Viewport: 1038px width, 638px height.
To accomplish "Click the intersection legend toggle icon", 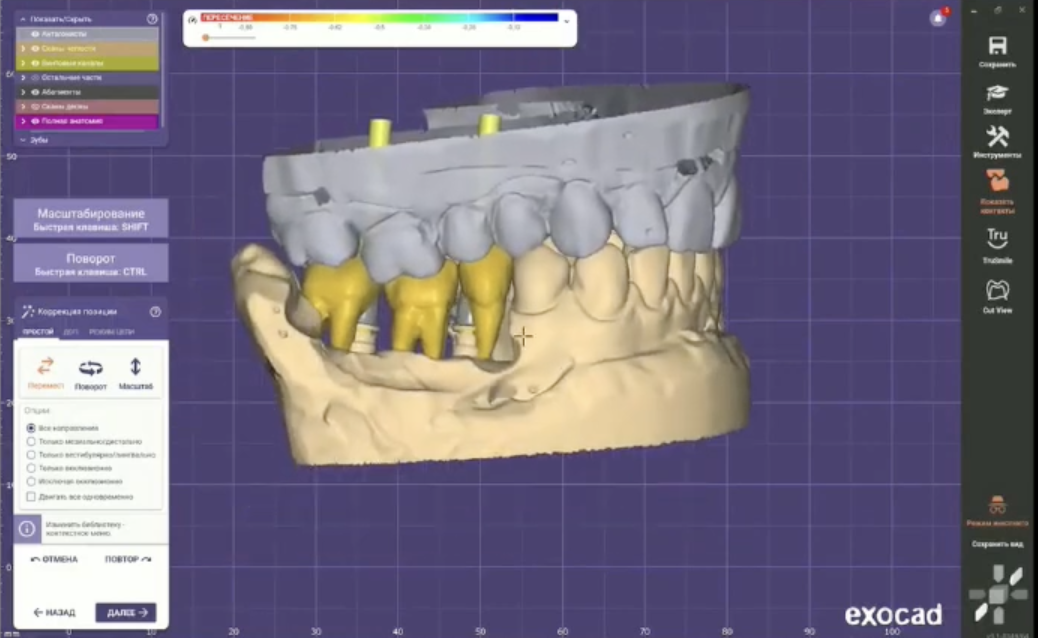I will click(193, 20).
